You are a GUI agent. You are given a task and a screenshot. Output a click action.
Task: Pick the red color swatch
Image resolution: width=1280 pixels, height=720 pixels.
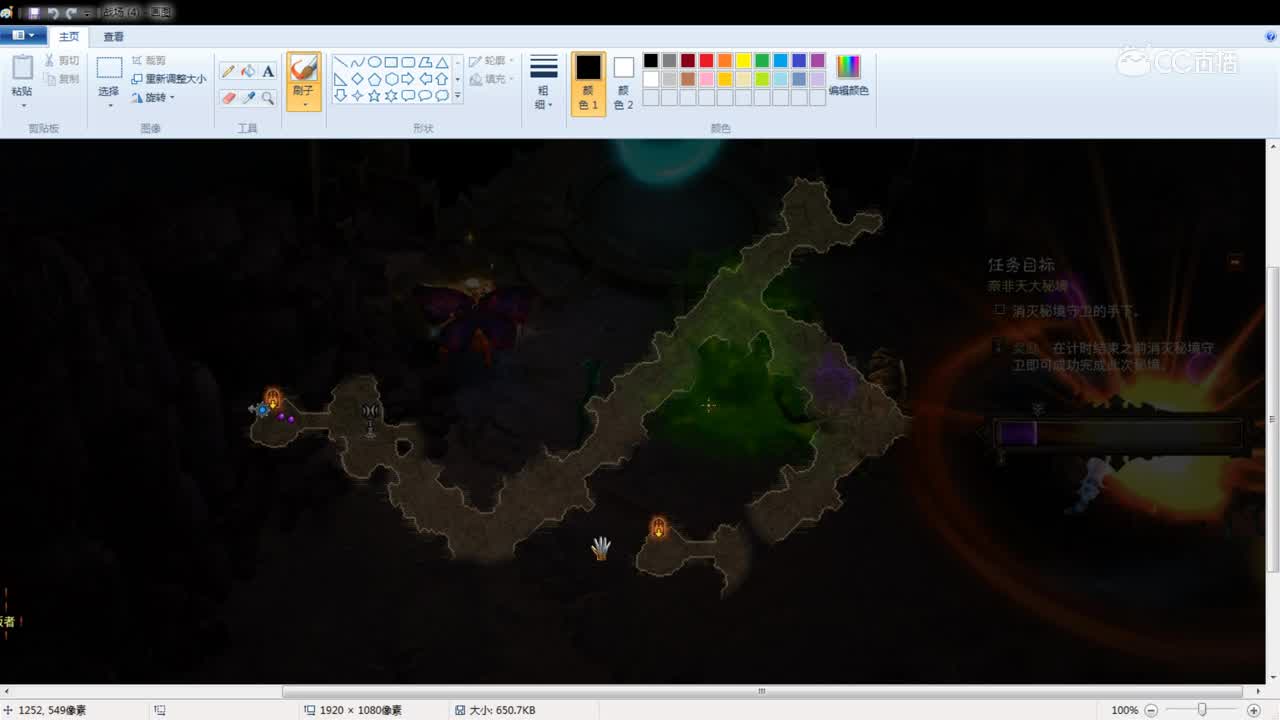706,61
